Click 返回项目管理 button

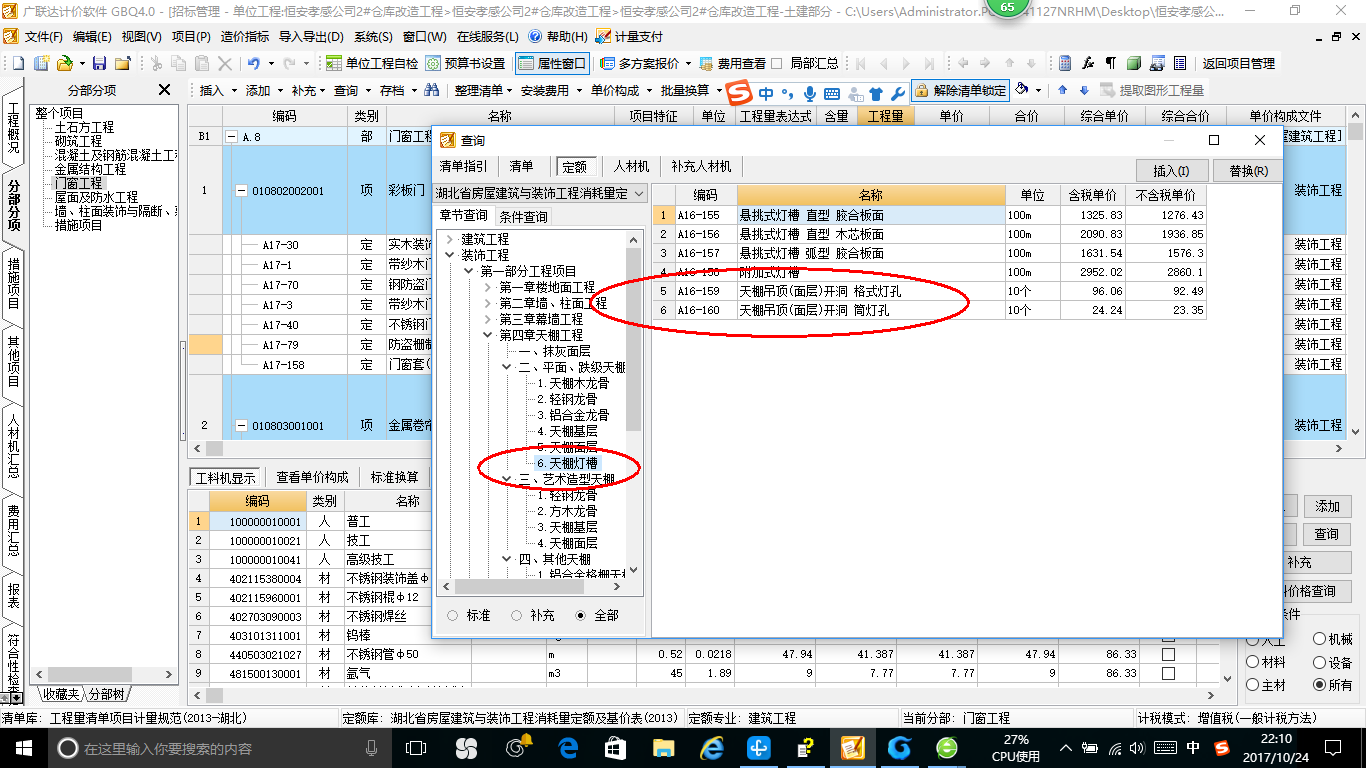click(x=1239, y=63)
